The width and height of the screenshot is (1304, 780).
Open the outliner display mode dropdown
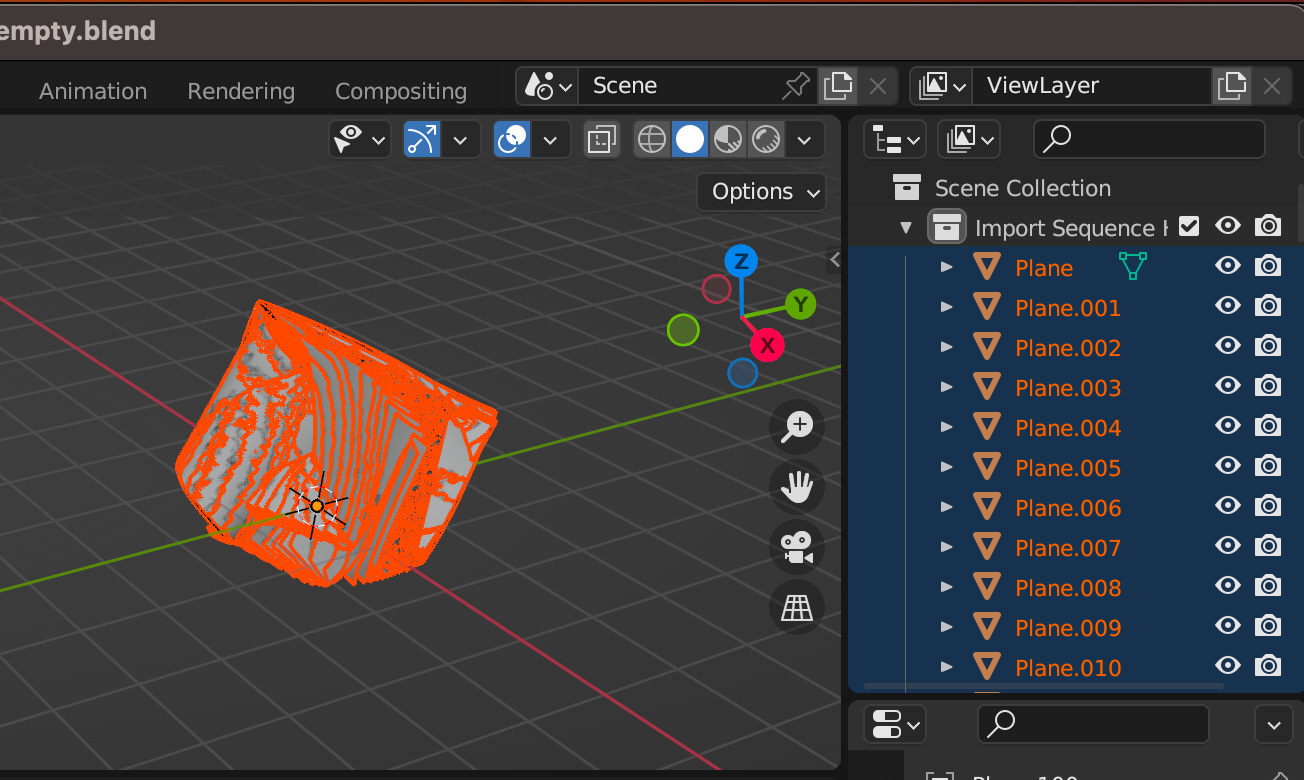[969, 139]
